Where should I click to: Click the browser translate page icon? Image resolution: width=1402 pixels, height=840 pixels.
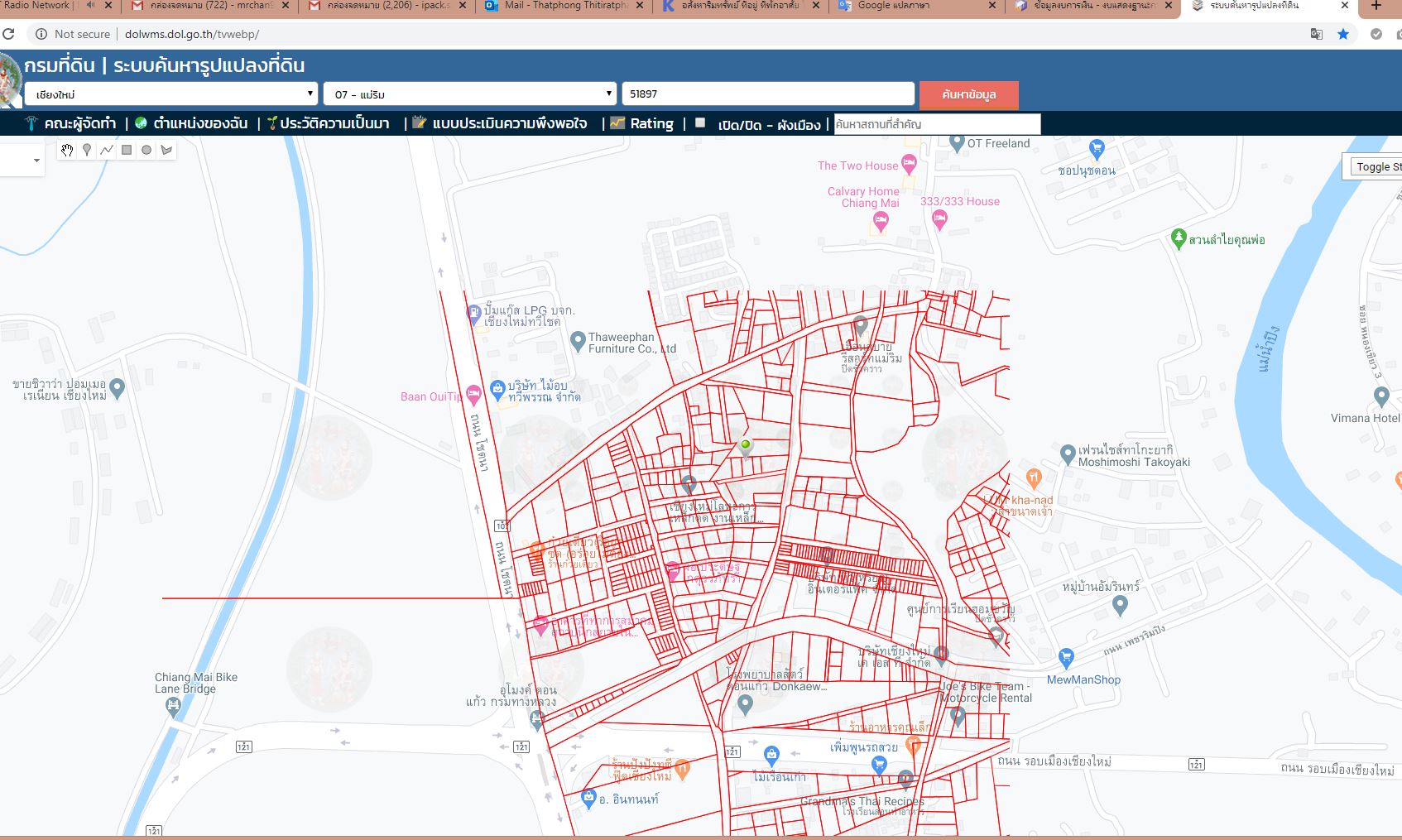pos(1317,34)
